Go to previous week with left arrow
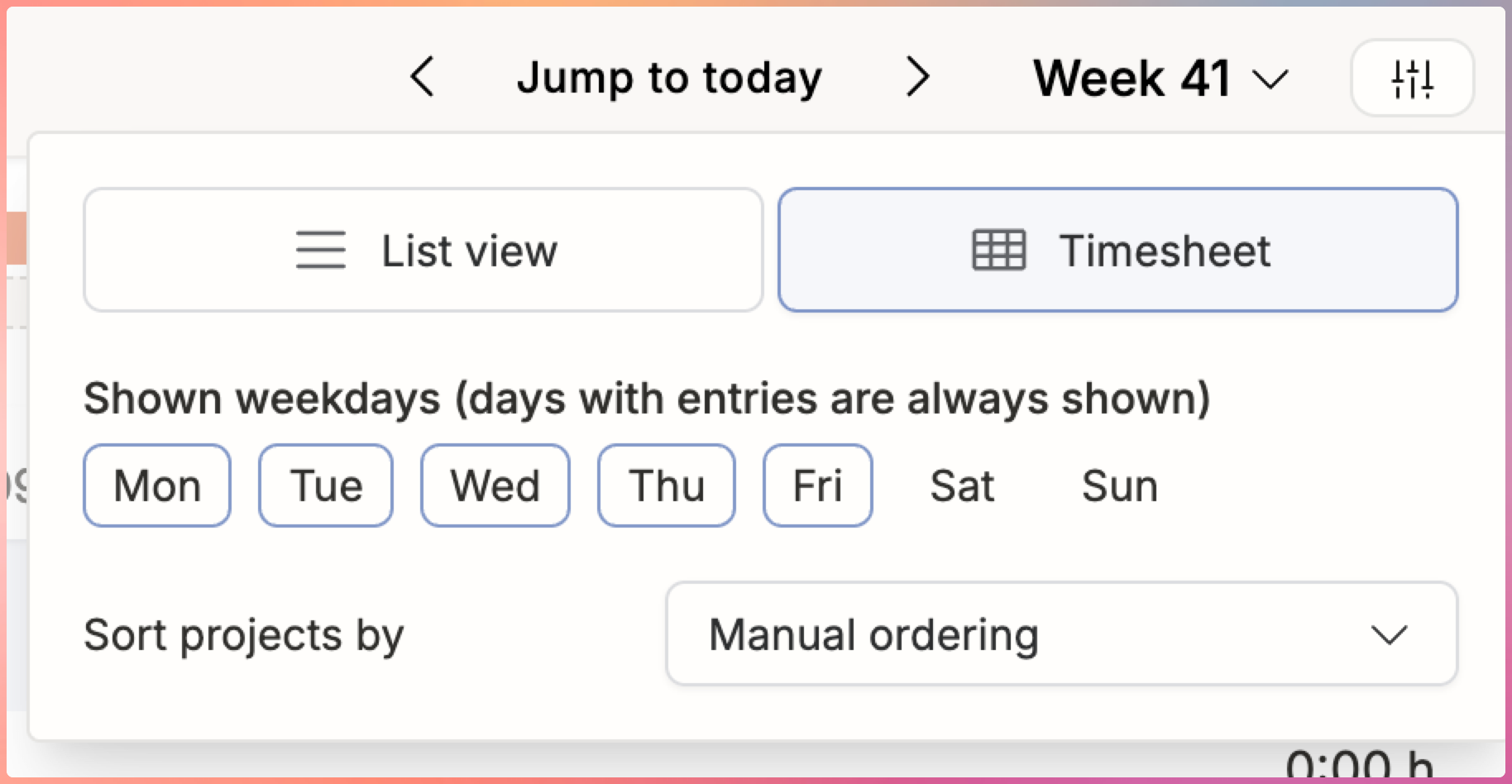1512x784 pixels. [423, 77]
